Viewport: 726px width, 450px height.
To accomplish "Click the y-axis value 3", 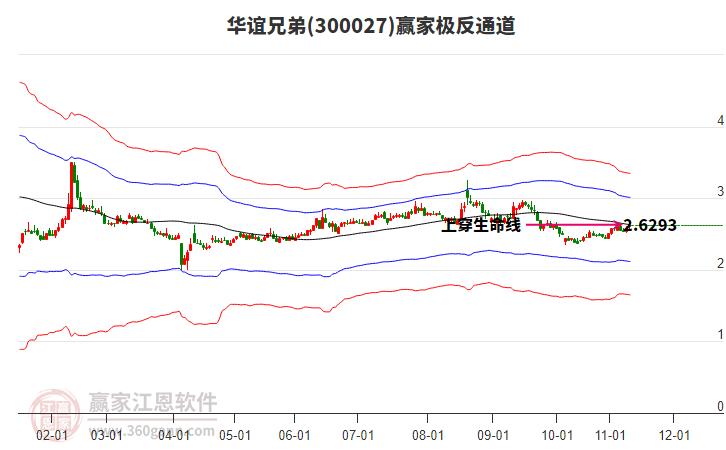I will pos(720,191).
